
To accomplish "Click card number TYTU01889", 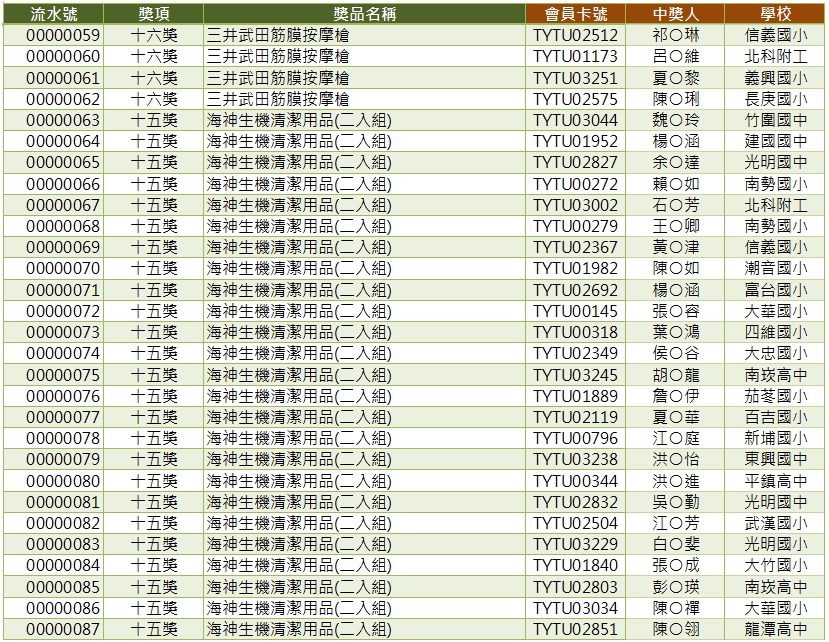I will [x=575, y=396].
